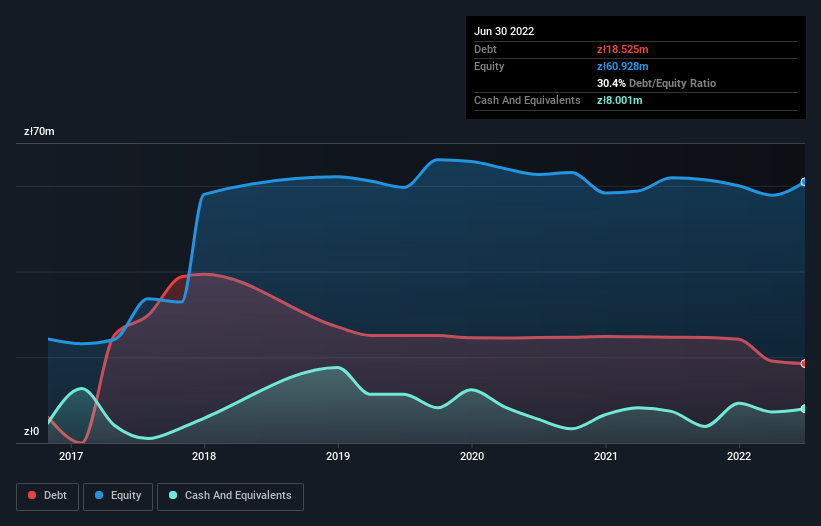Toggle the Equity series legend button
This screenshot has width=821, height=526.
118,496
